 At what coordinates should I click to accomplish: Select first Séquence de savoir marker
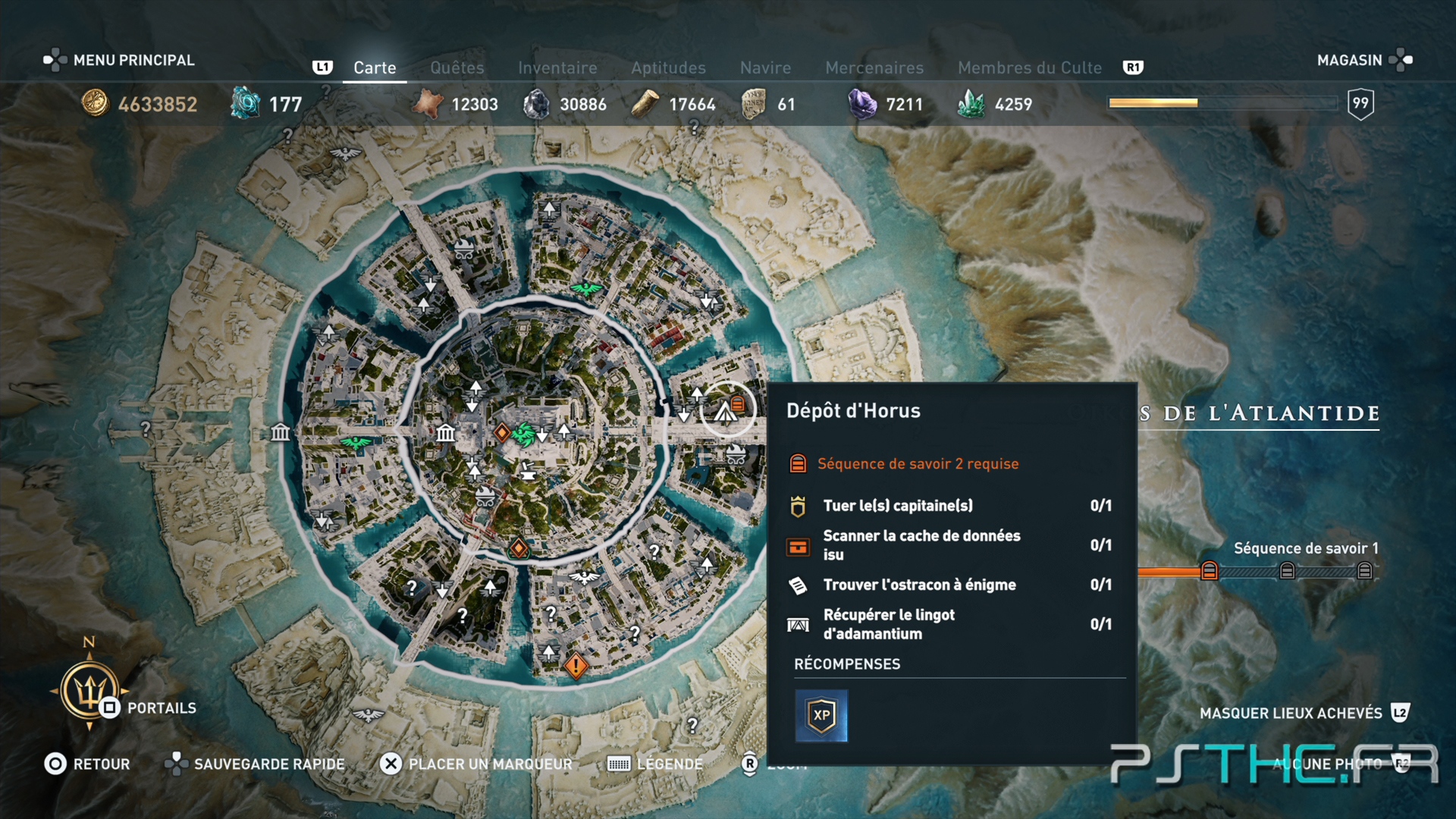click(x=1210, y=570)
